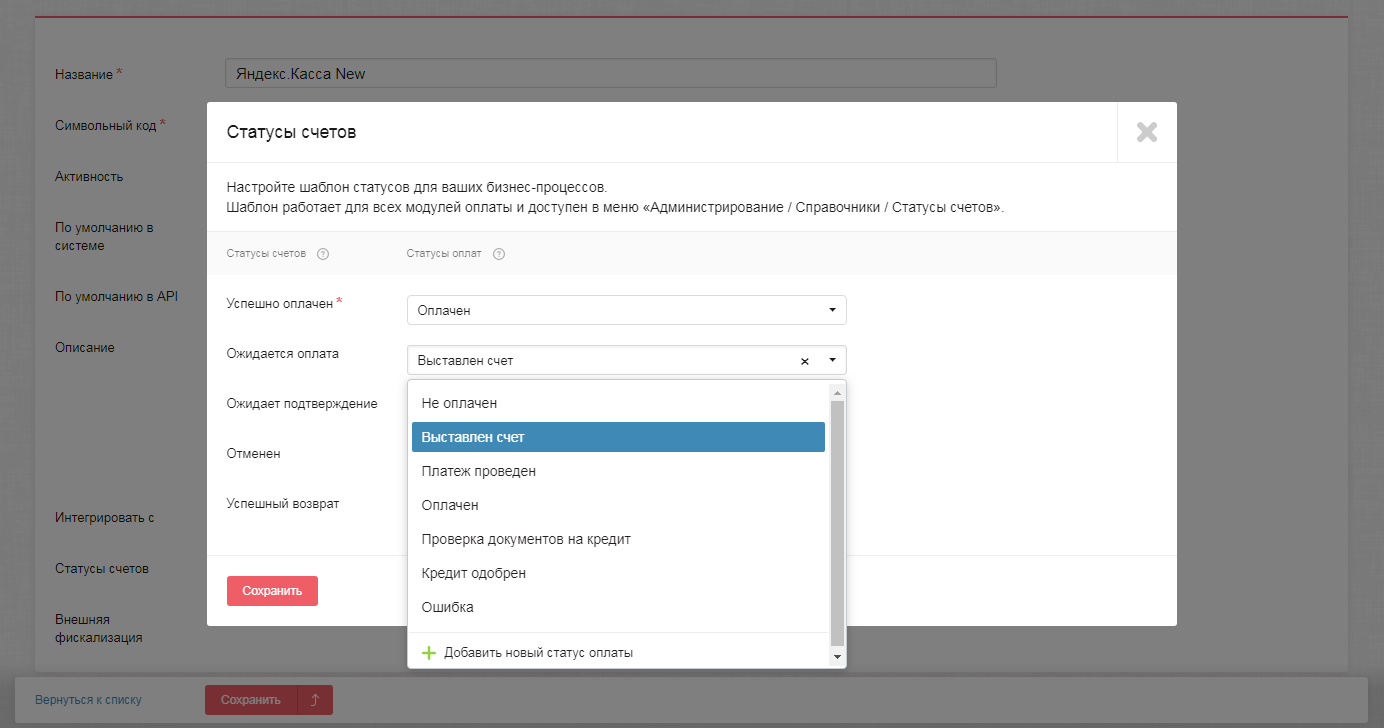Choose Платеж проведен option
The image size is (1384, 728).
[x=478, y=471]
